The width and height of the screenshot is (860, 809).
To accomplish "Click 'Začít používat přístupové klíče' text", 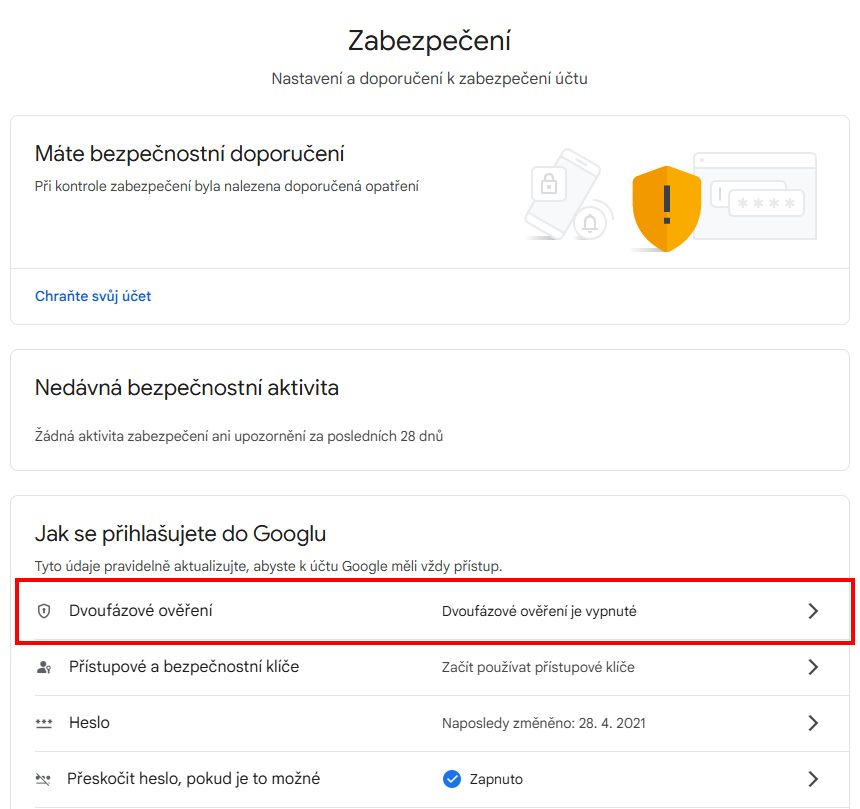I will click(538, 667).
